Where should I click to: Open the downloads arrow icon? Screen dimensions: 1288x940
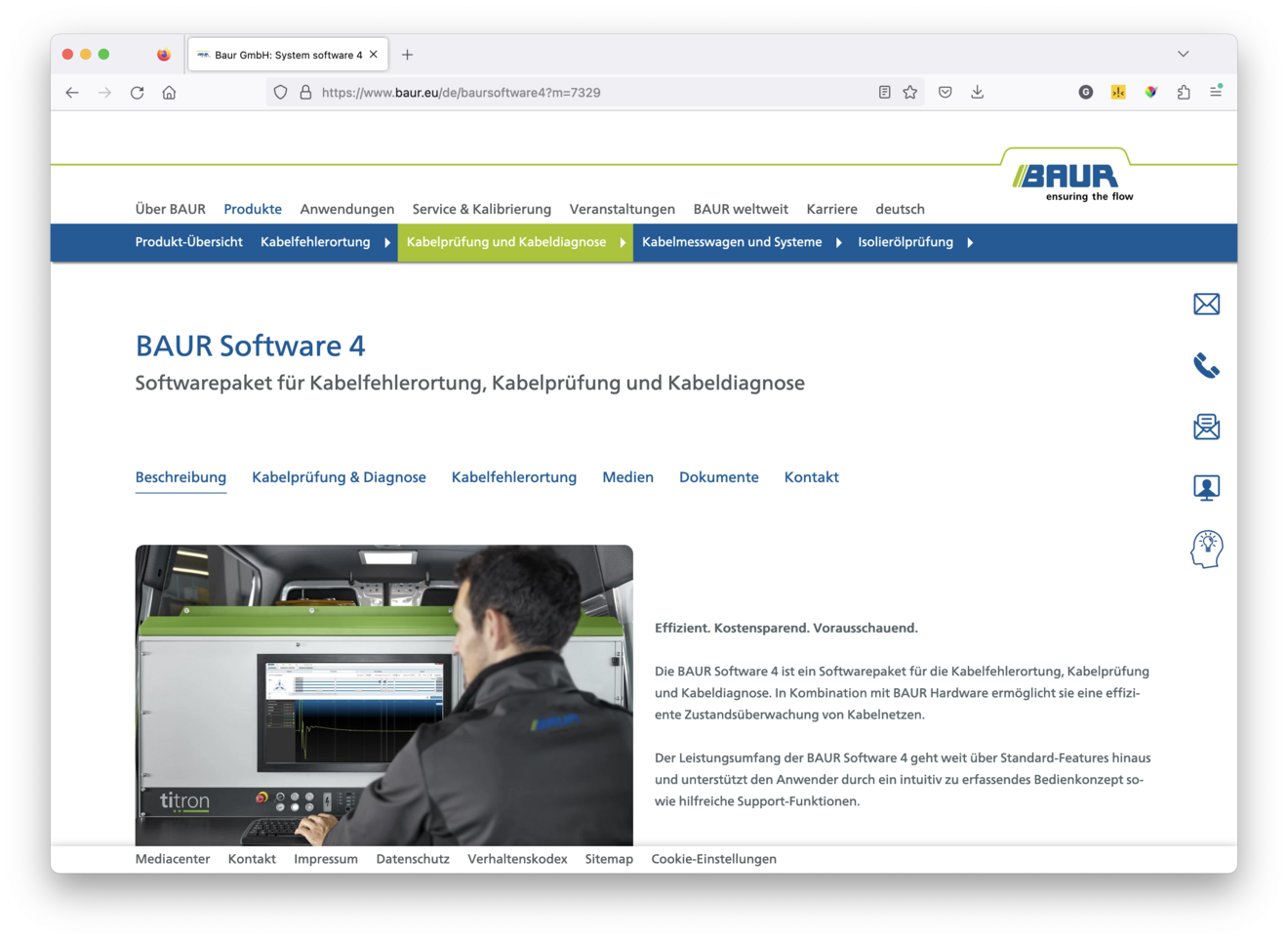pos(977,93)
